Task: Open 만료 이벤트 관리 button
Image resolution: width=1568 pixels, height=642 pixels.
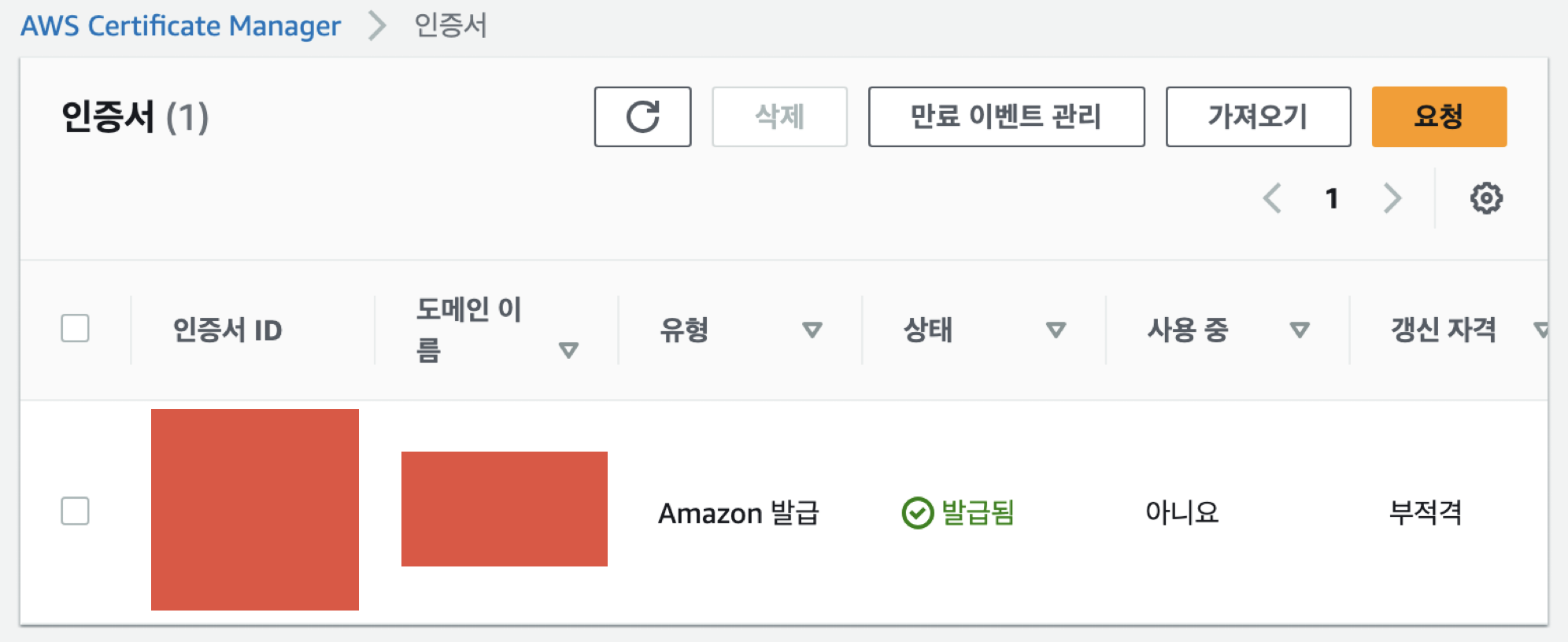Action: 1005,116
